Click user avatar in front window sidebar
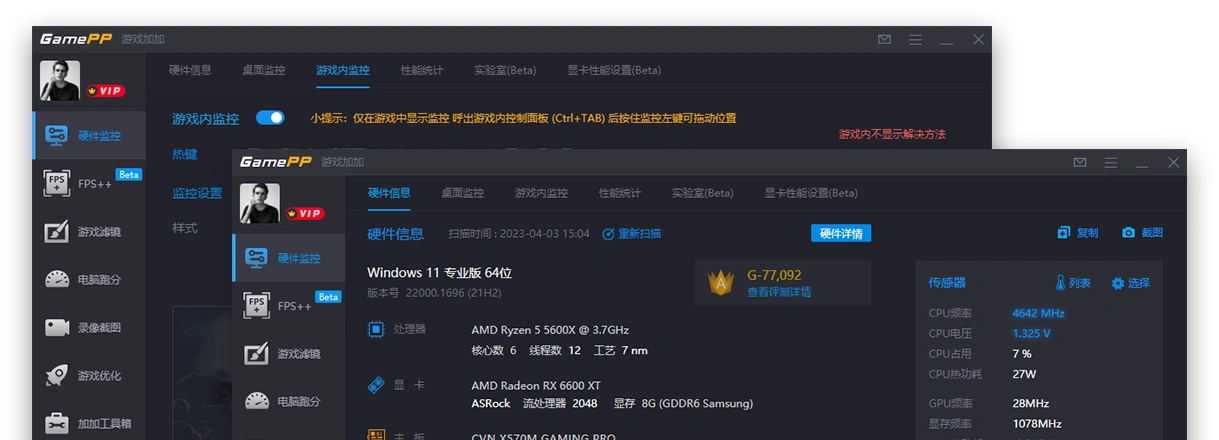 pyautogui.click(x=260, y=204)
